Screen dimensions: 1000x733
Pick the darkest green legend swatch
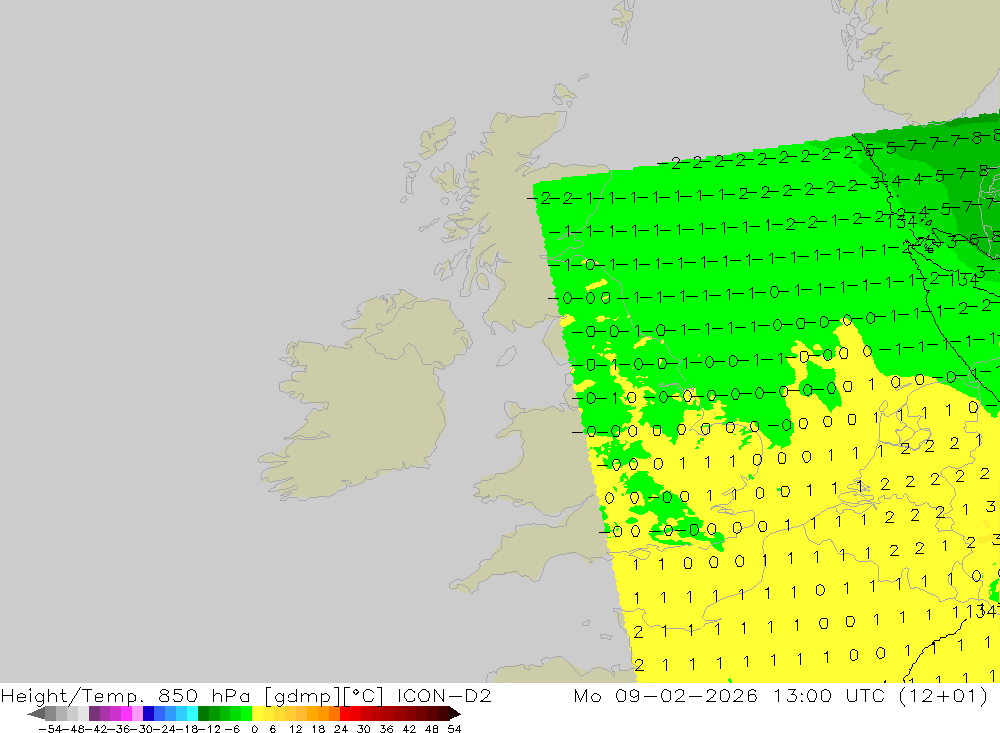pos(203,714)
